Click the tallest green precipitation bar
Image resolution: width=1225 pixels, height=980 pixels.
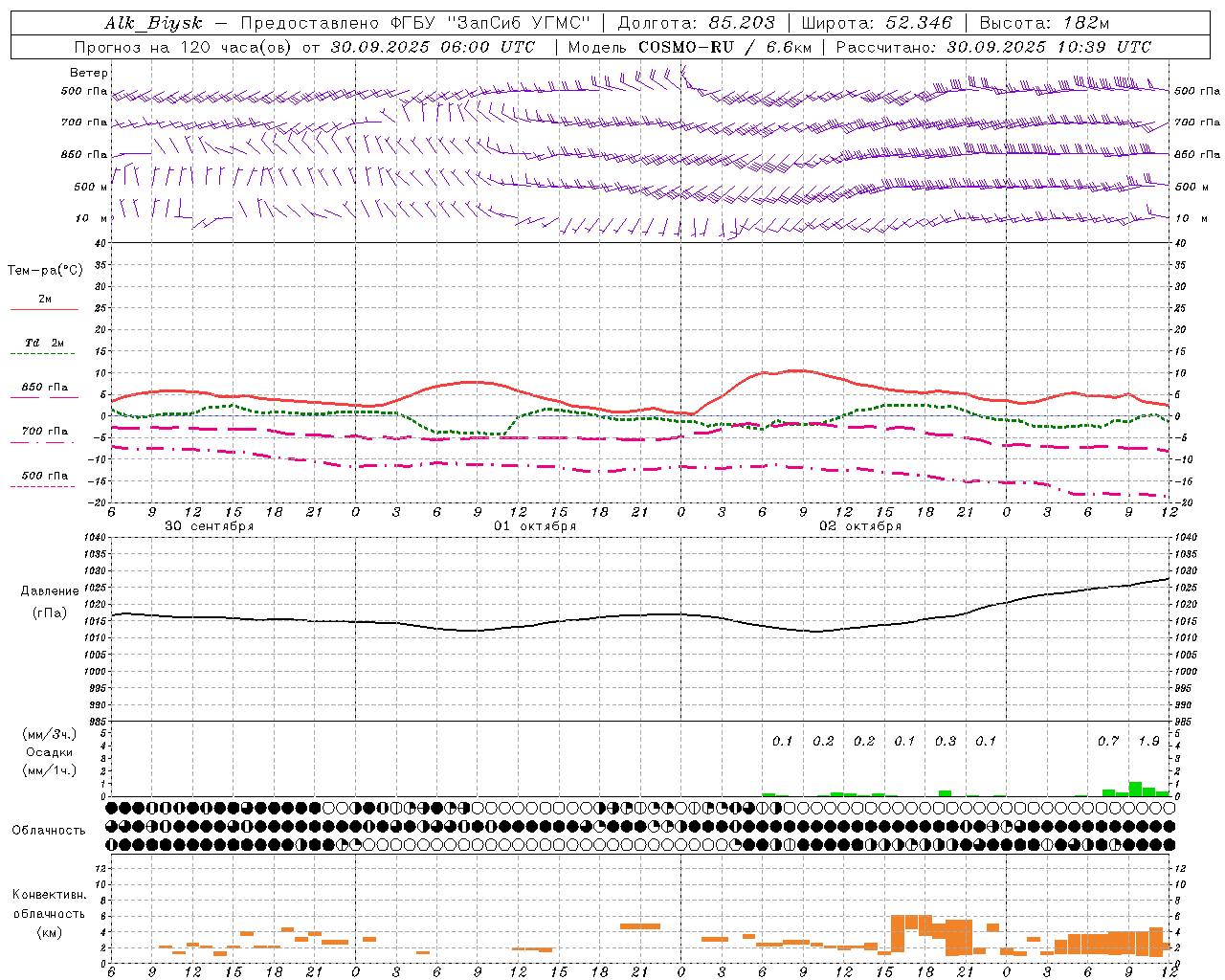(1135, 790)
